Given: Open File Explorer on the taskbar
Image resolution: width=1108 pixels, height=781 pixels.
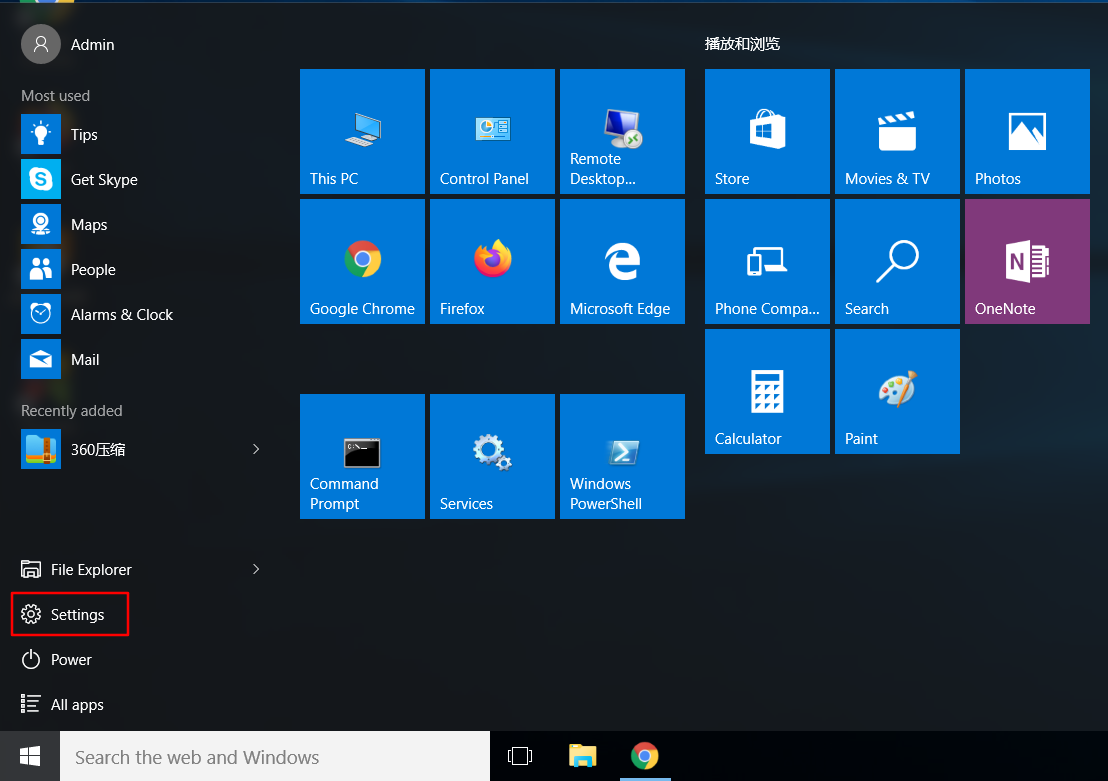Looking at the screenshot, I should coord(582,756).
